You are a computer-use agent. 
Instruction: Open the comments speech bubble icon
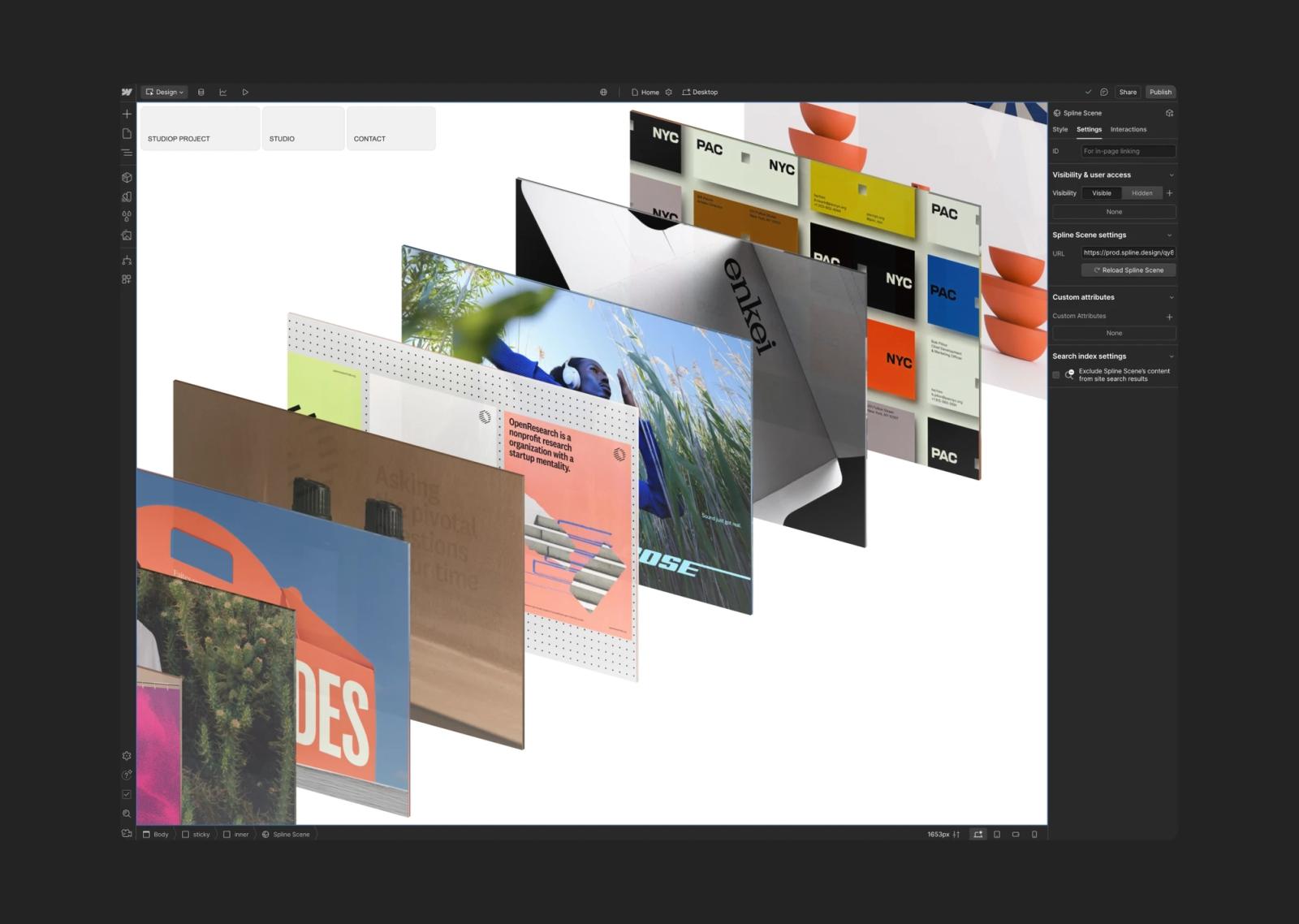[x=1104, y=92]
